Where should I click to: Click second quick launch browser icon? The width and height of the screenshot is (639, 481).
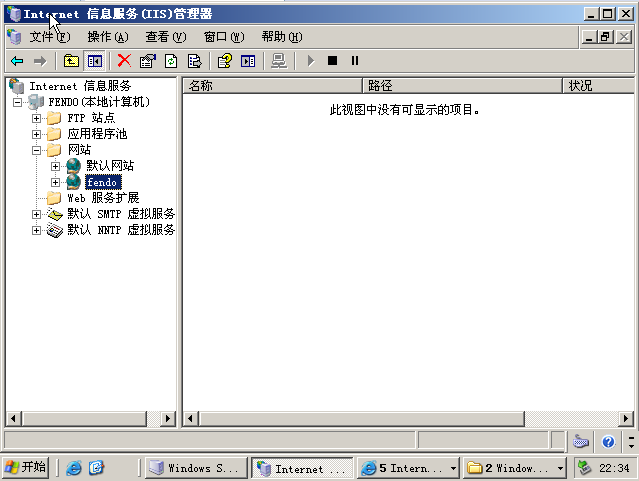point(96,468)
